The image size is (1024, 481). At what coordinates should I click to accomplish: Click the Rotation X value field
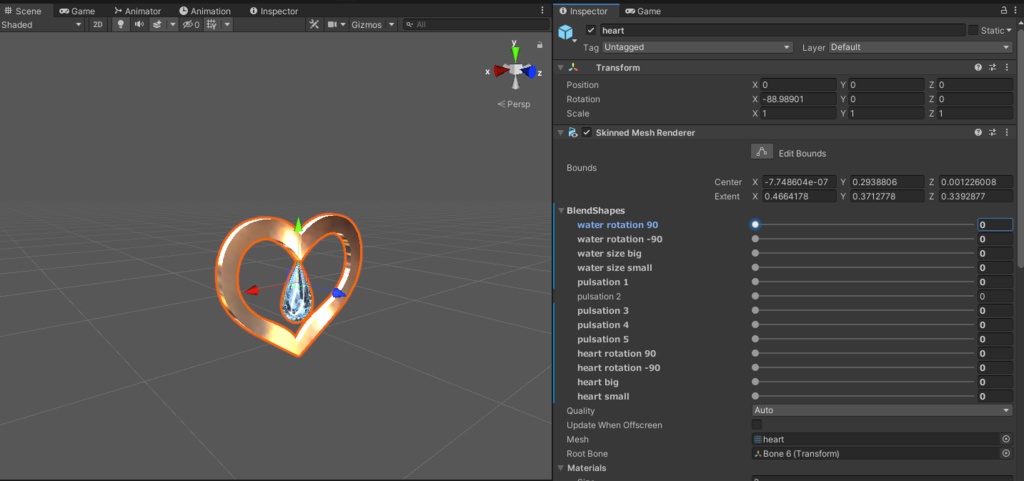point(798,99)
